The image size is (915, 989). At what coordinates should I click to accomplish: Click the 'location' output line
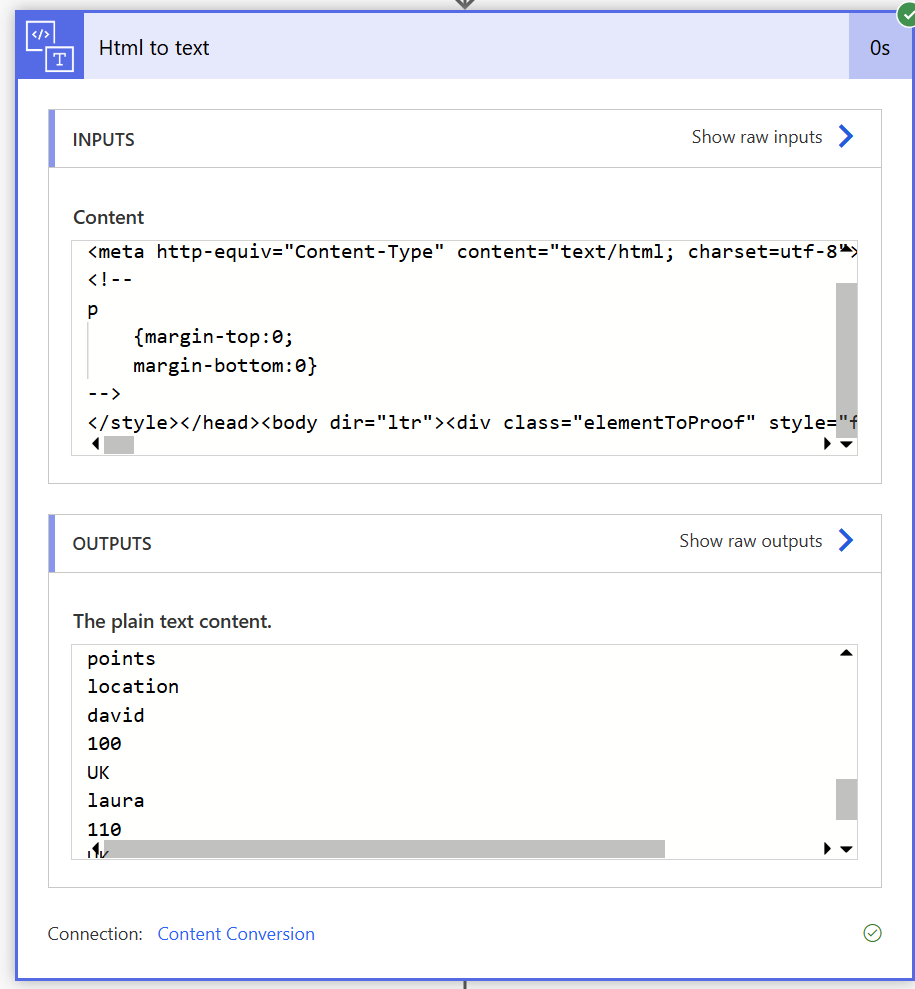pyautogui.click(x=133, y=686)
